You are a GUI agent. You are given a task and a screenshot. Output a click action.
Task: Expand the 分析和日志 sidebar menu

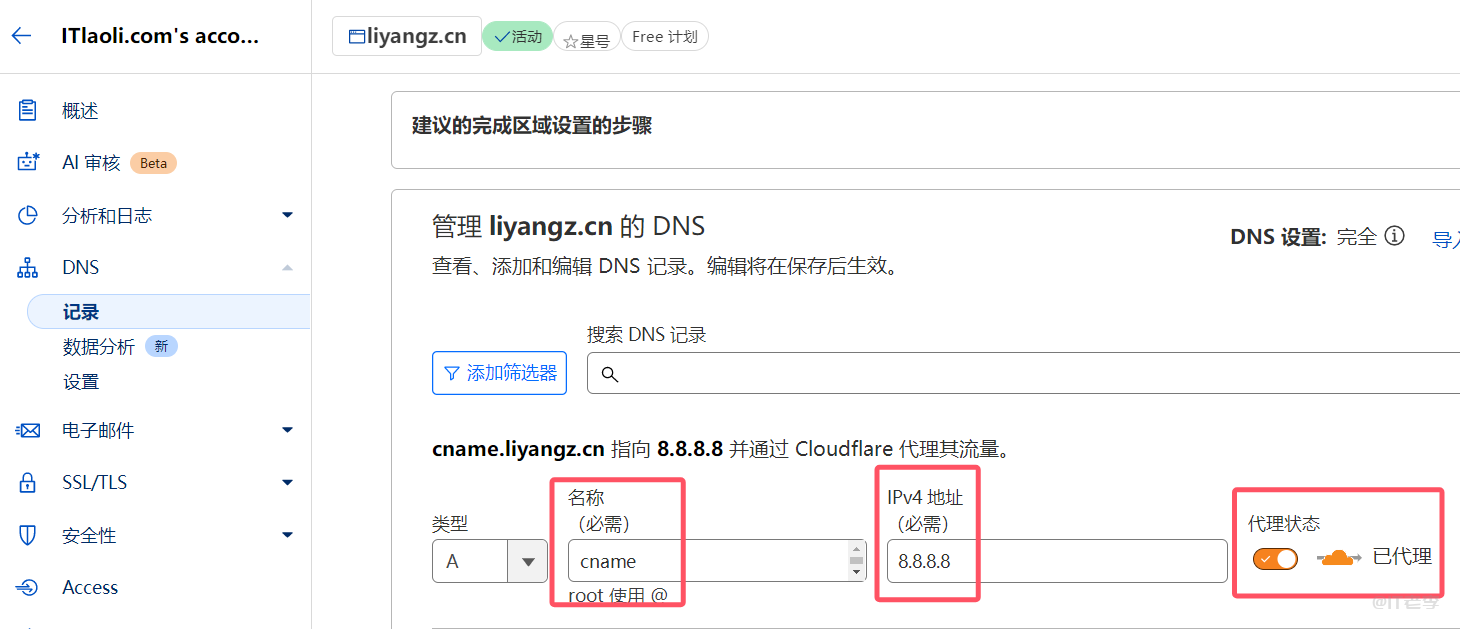pos(287,214)
